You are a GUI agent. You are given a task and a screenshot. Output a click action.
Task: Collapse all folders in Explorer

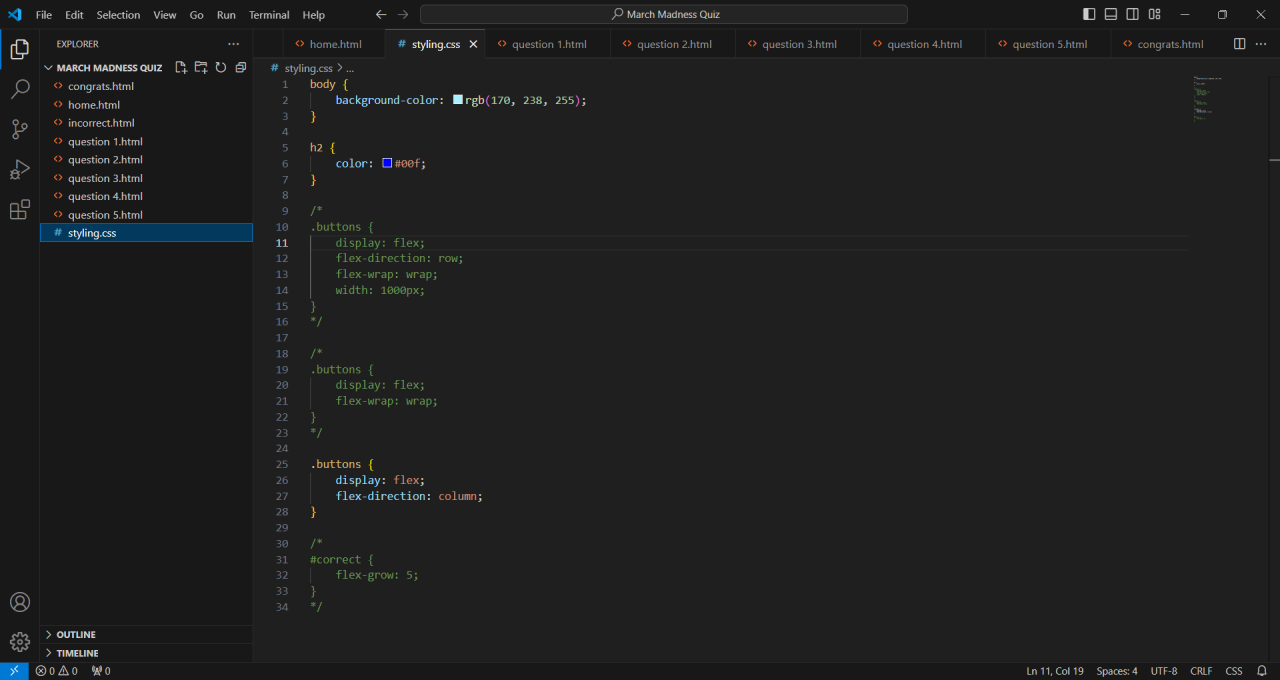pyautogui.click(x=241, y=68)
